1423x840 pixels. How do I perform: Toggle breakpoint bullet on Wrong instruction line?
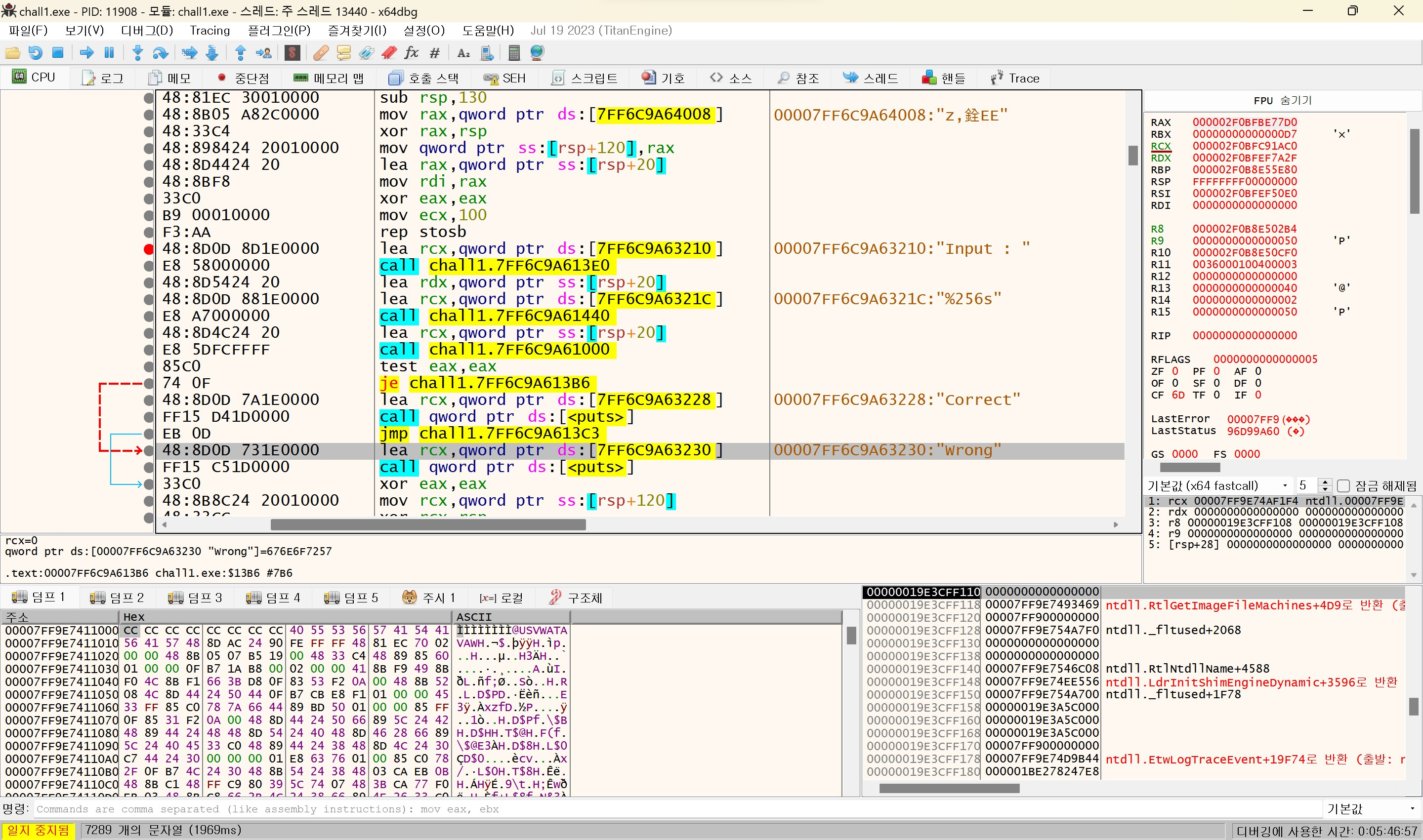[148, 450]
